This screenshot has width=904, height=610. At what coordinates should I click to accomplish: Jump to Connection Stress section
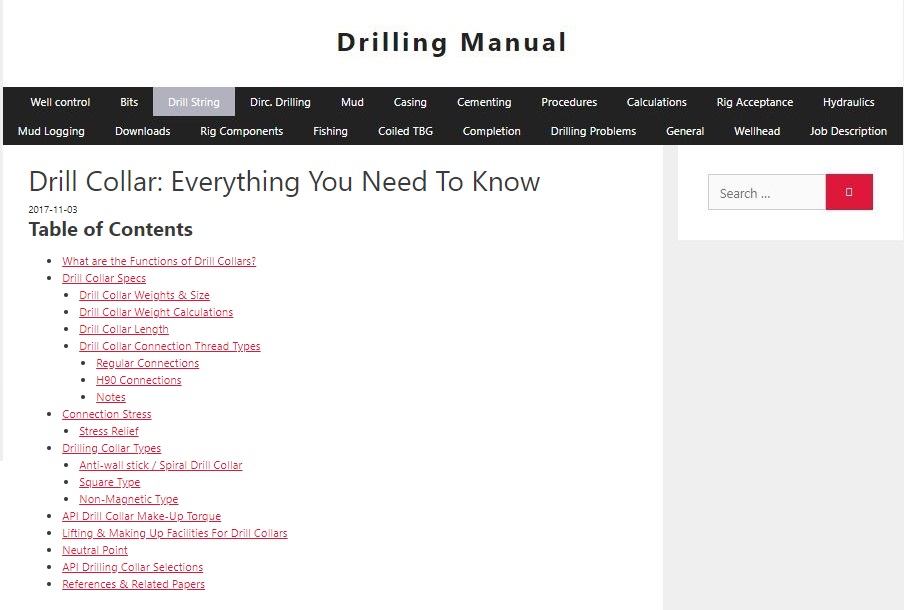point(107,414)
